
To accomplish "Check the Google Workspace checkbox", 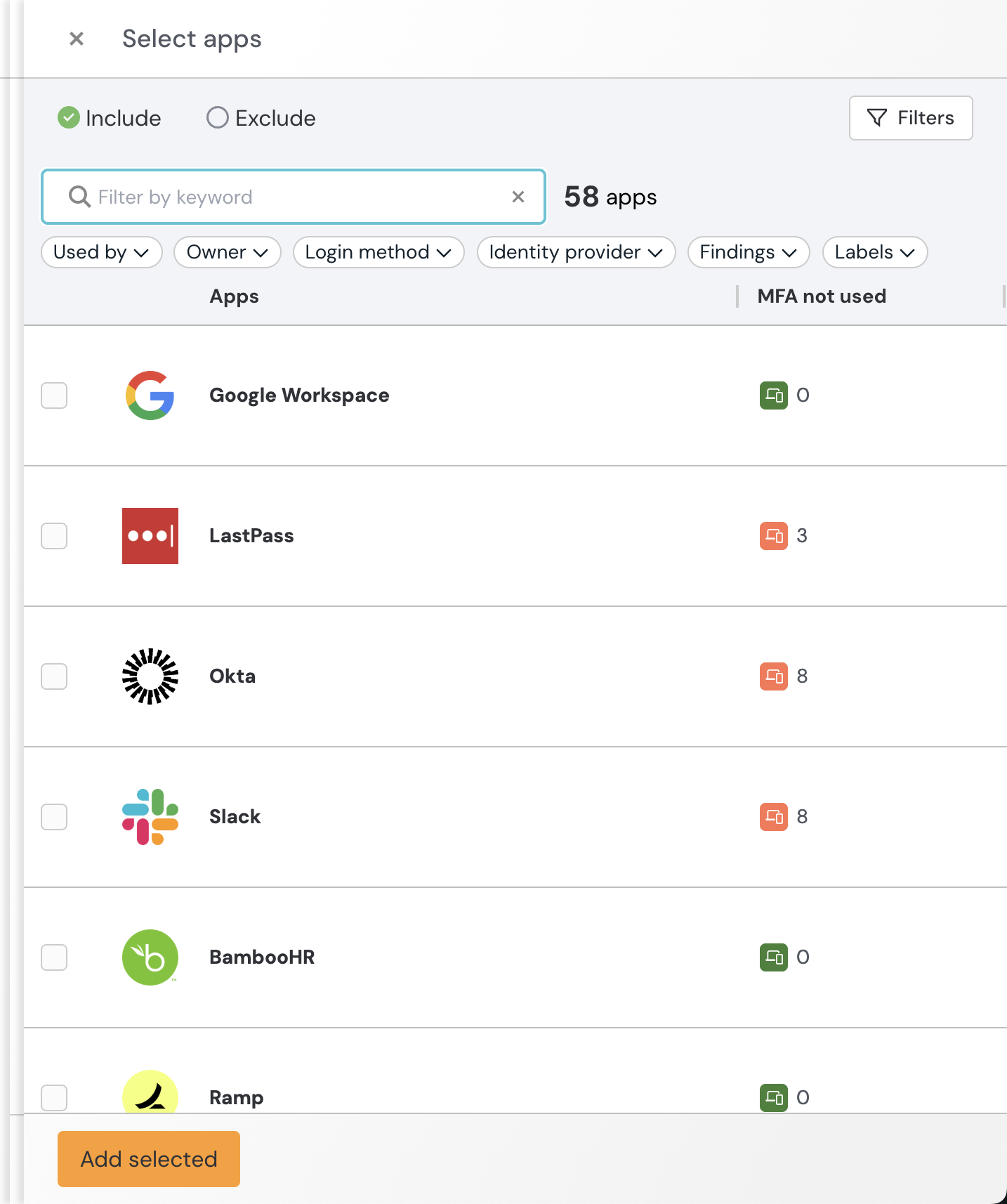I will pyautogui.click(x=54, y=395).
